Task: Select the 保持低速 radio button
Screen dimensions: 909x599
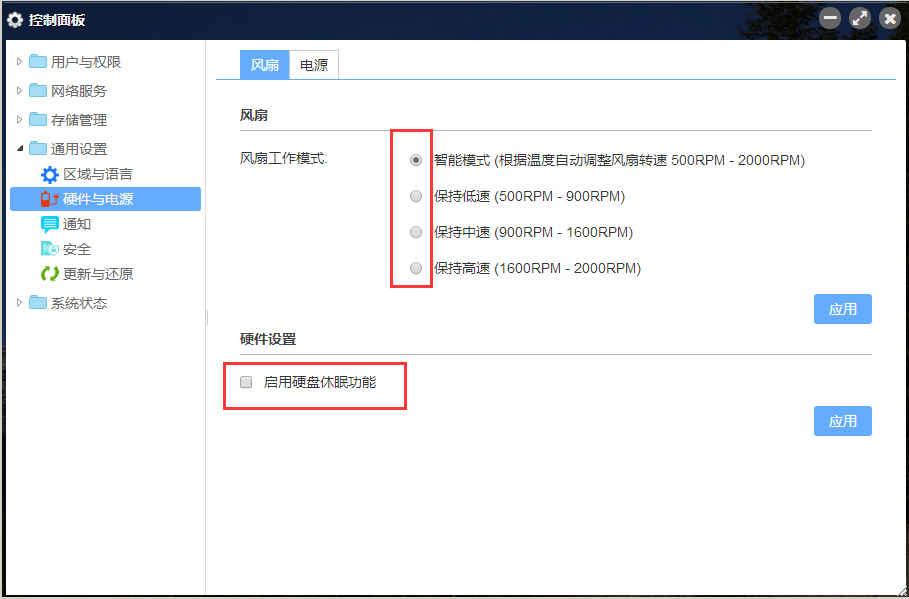Action: click(416, 196)
